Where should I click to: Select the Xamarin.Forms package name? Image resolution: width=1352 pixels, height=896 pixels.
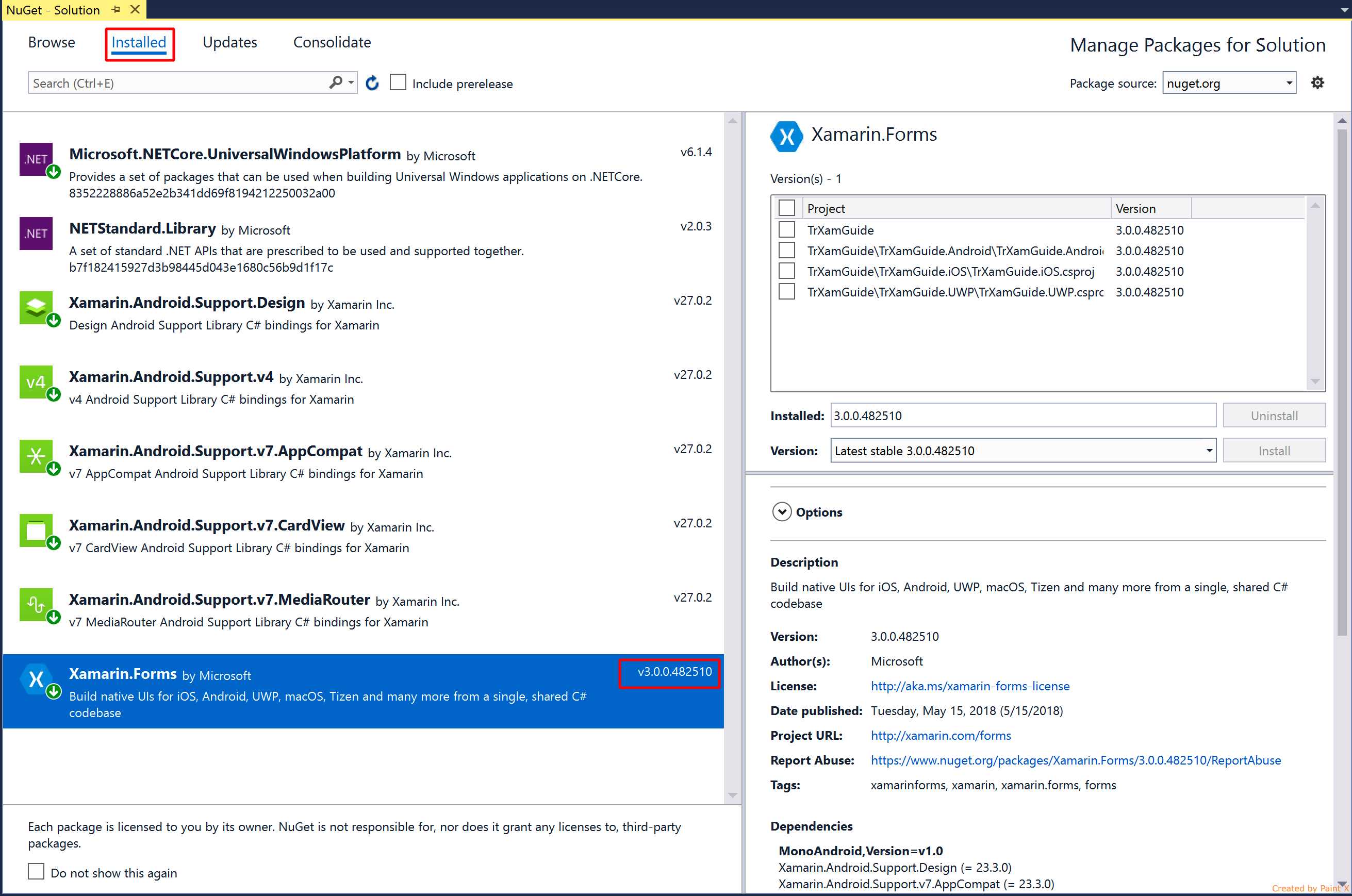(x=123, y=674)
